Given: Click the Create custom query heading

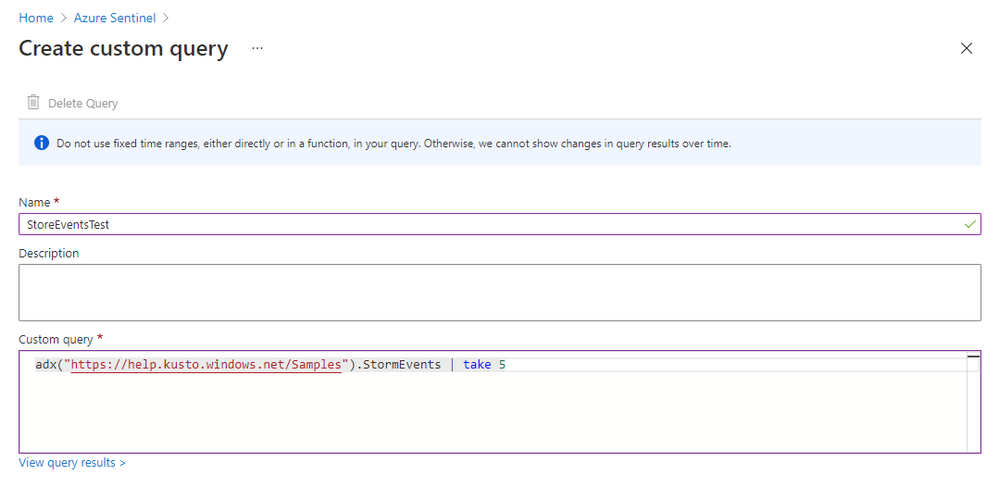Looking at the screenshot, I should [123, 48].
